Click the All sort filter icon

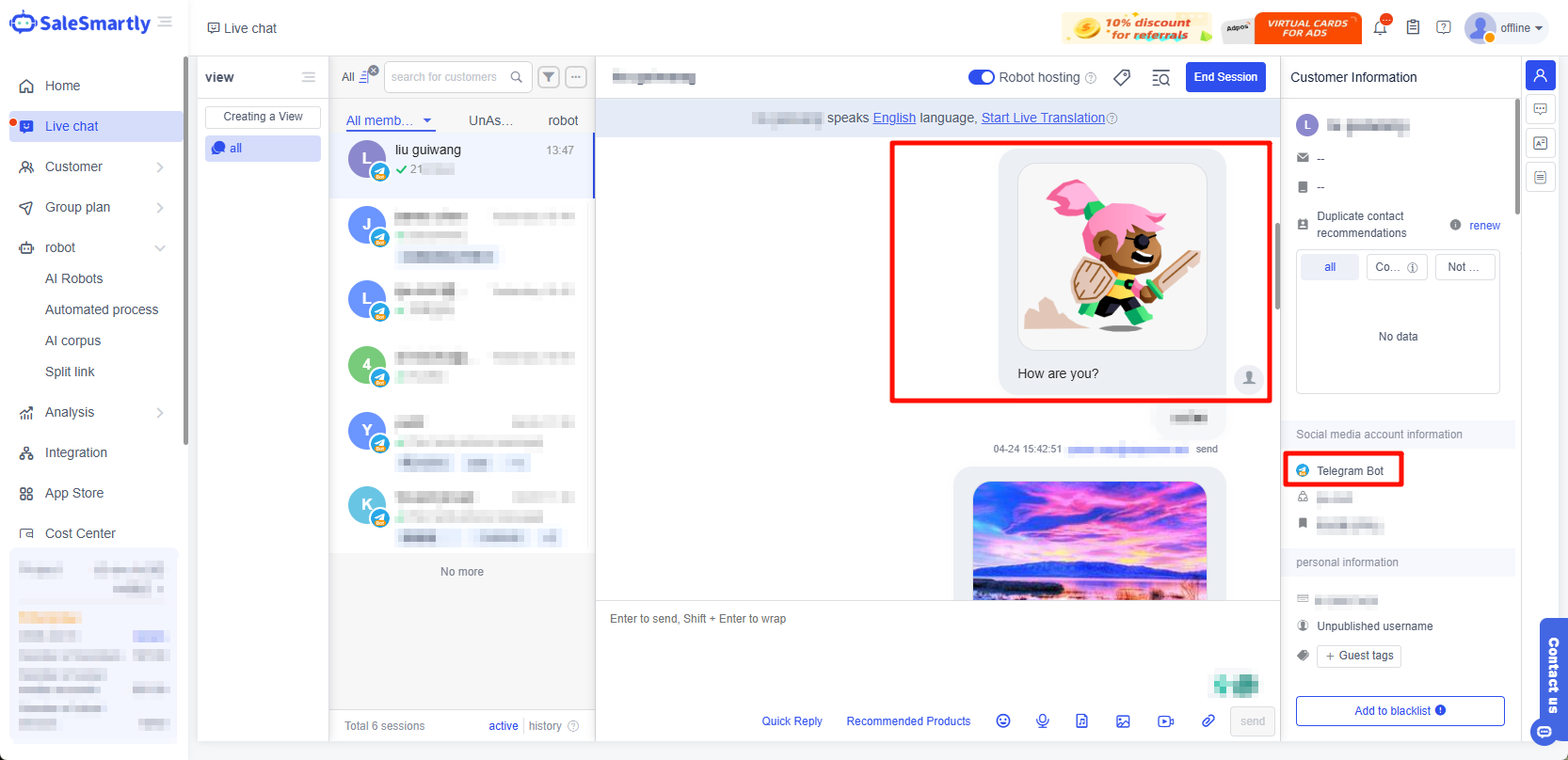point(359,76)
